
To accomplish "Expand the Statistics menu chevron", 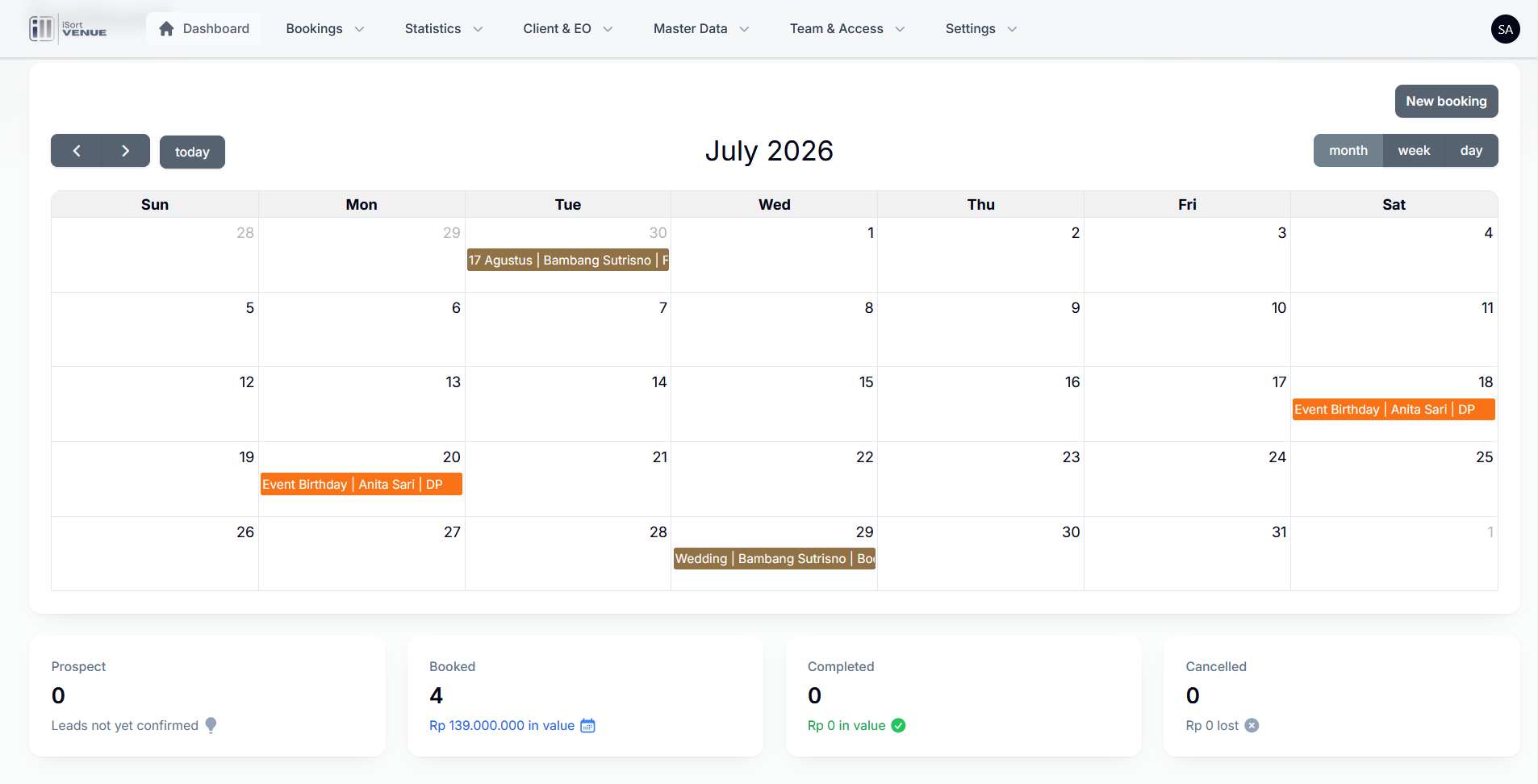I will click(478, 29).
